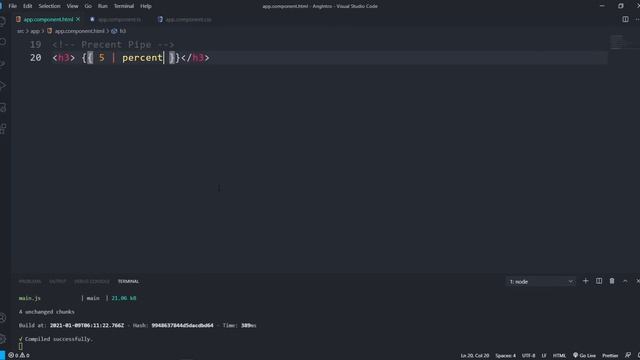Maximize the panel with the chevron icon

tap(625, 281)
